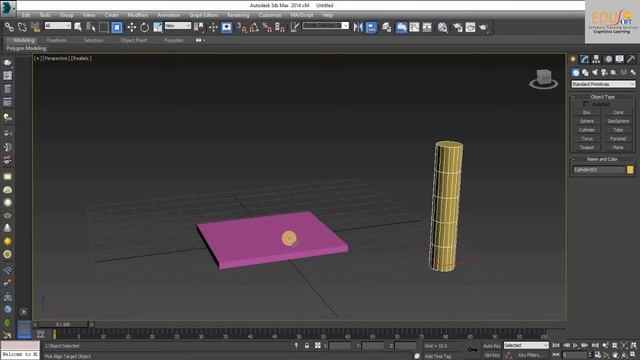Viewport: 640px width, 360px height.
Task: Click the Mirror tool icon
Action: (358, 27)
